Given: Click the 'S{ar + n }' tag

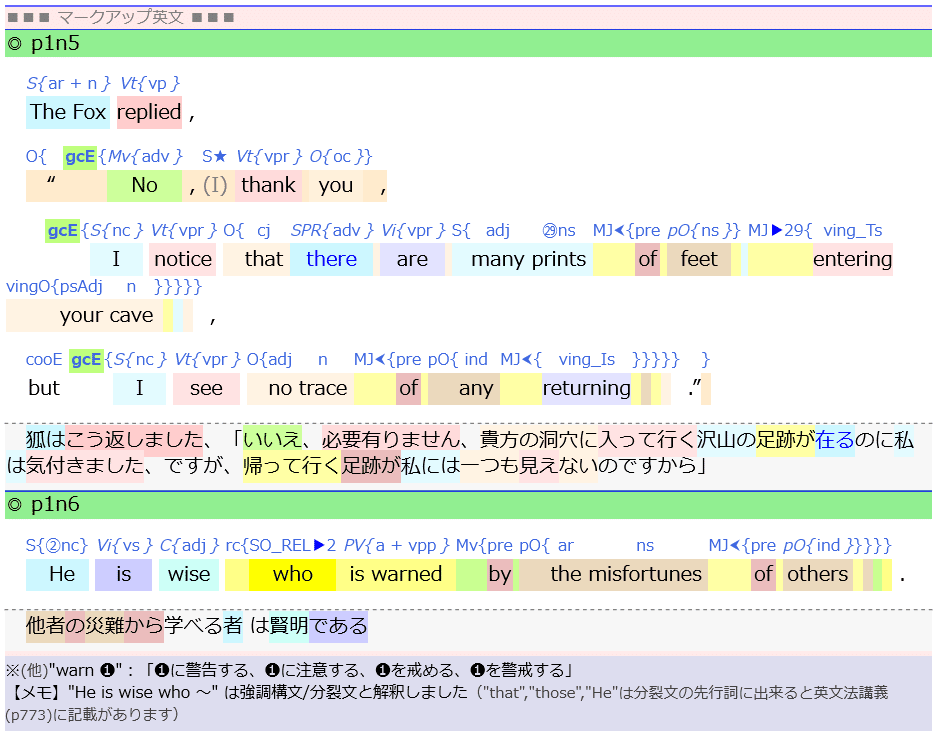Looking at the screenshot, I should (69, 83).
